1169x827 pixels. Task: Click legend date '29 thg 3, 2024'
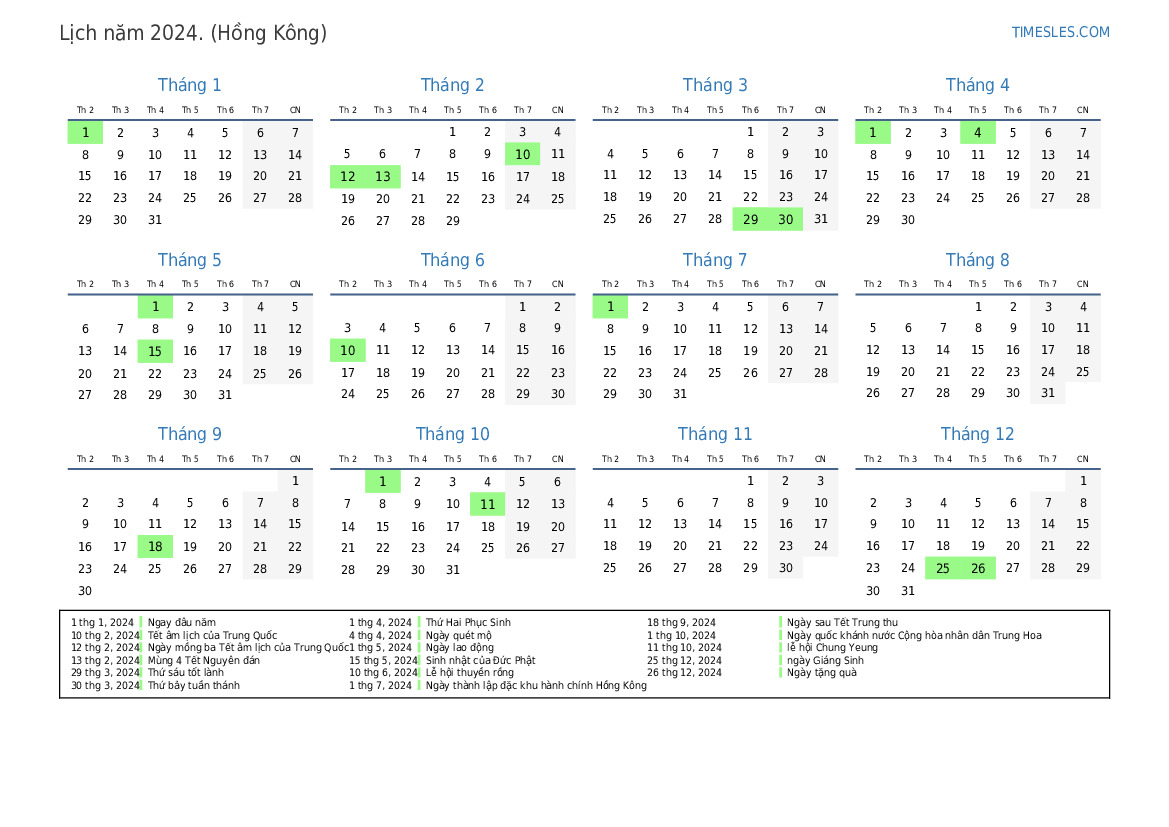tap(105, 673)
